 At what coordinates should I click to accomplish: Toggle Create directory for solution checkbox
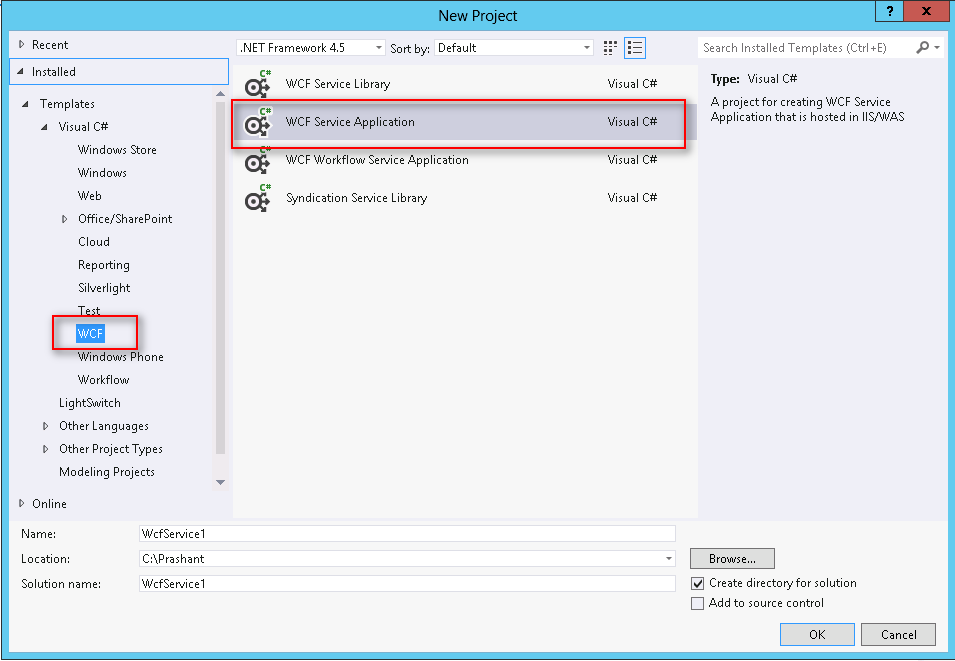pyautogui.click(x=697, y=584)
